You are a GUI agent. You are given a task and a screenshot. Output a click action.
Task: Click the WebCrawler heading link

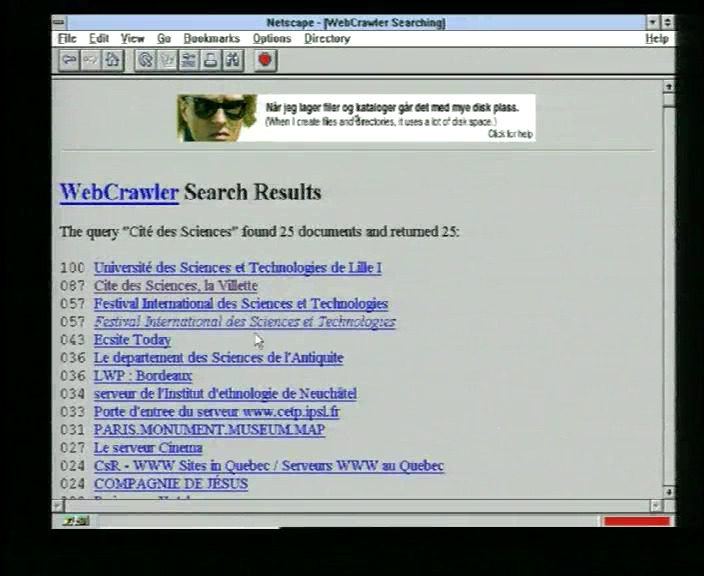click(x=119, y=192)
